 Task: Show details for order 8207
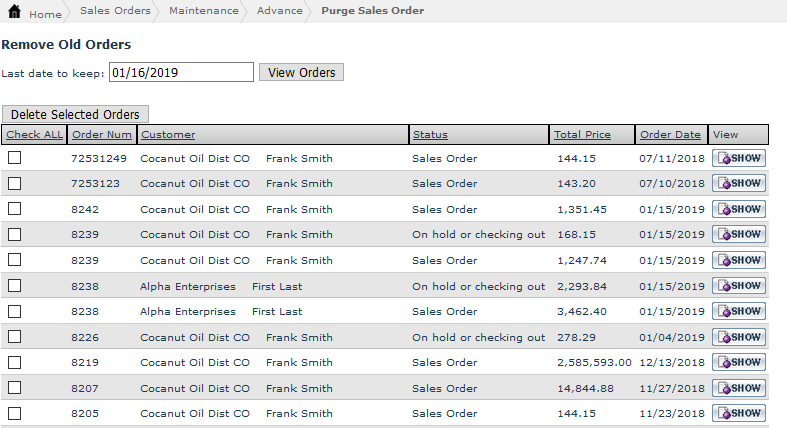[738, 388]
